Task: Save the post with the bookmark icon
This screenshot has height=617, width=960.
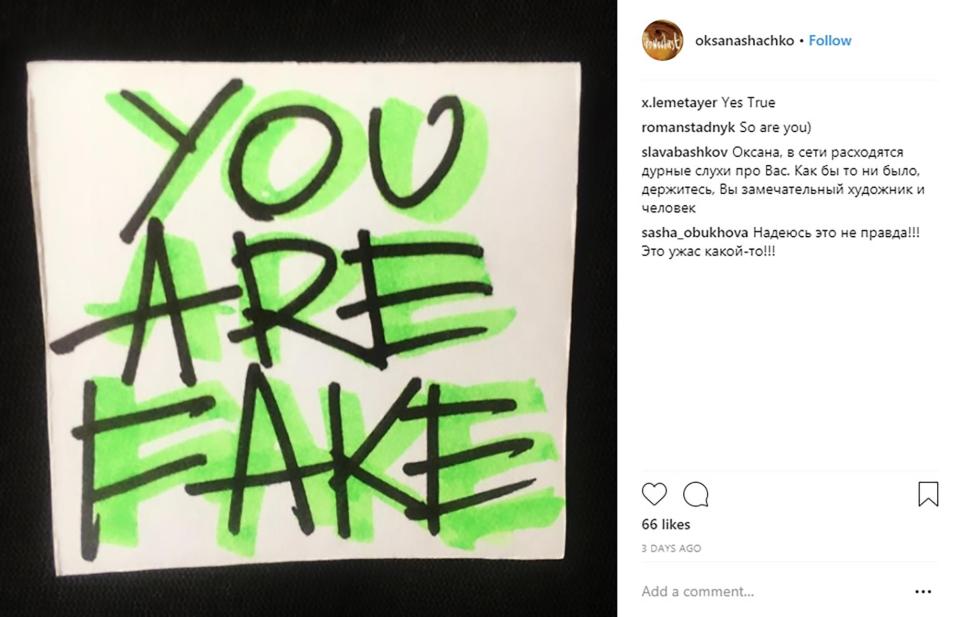Action: 928,494
